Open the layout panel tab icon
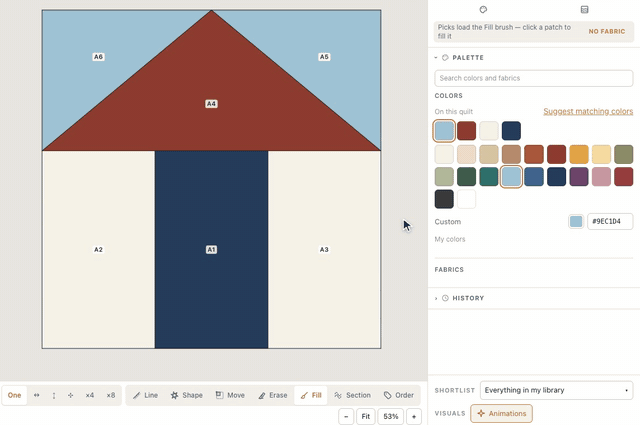The image size is (640, 425). coord(584,9)
